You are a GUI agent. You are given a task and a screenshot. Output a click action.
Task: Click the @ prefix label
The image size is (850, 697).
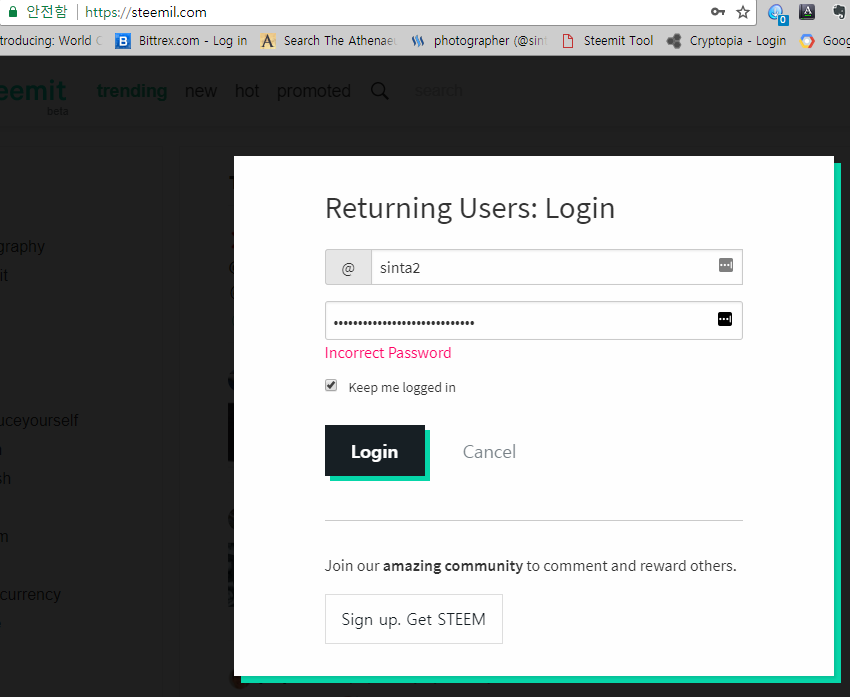[348, 268]
